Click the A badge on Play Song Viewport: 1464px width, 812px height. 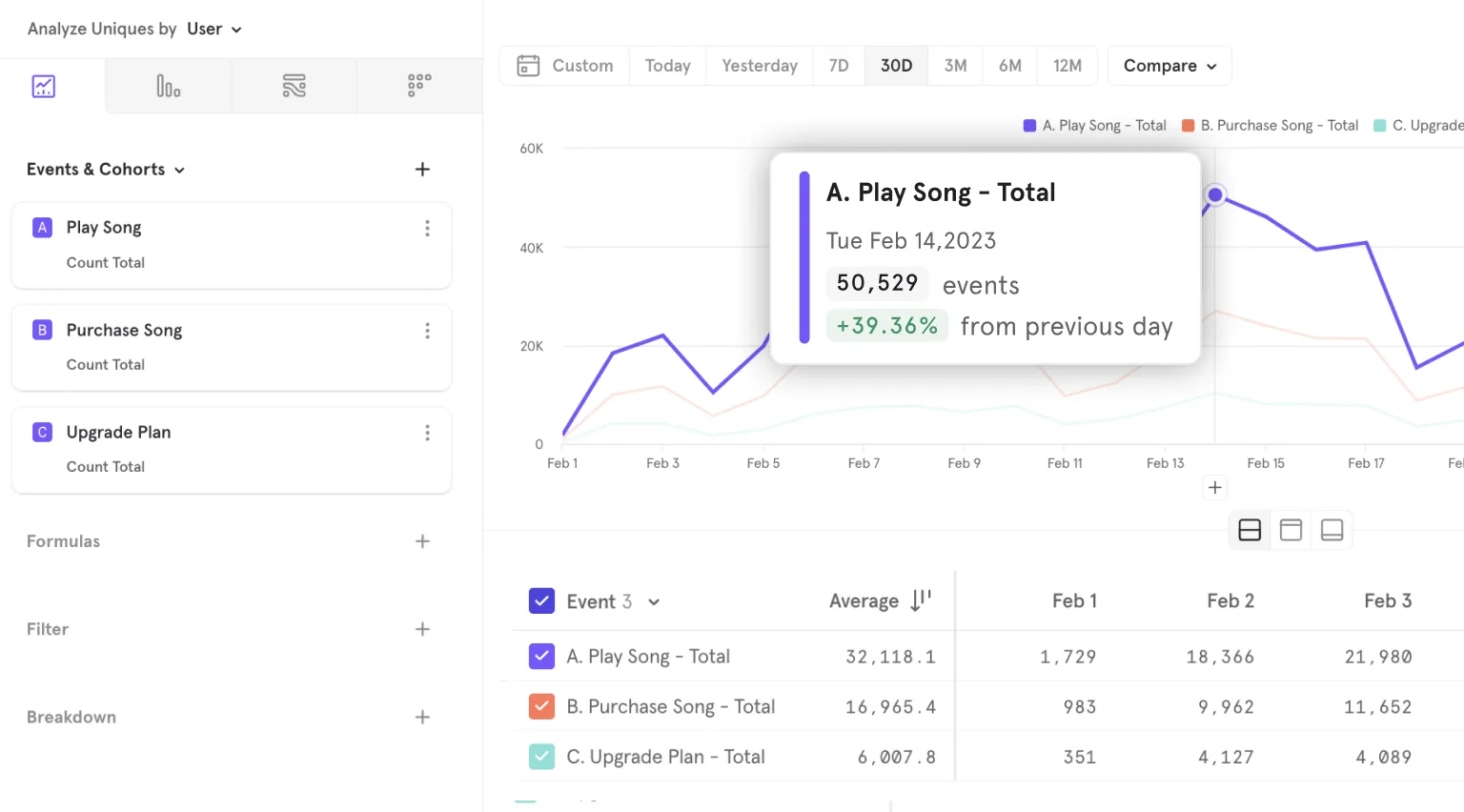[42, 228]
